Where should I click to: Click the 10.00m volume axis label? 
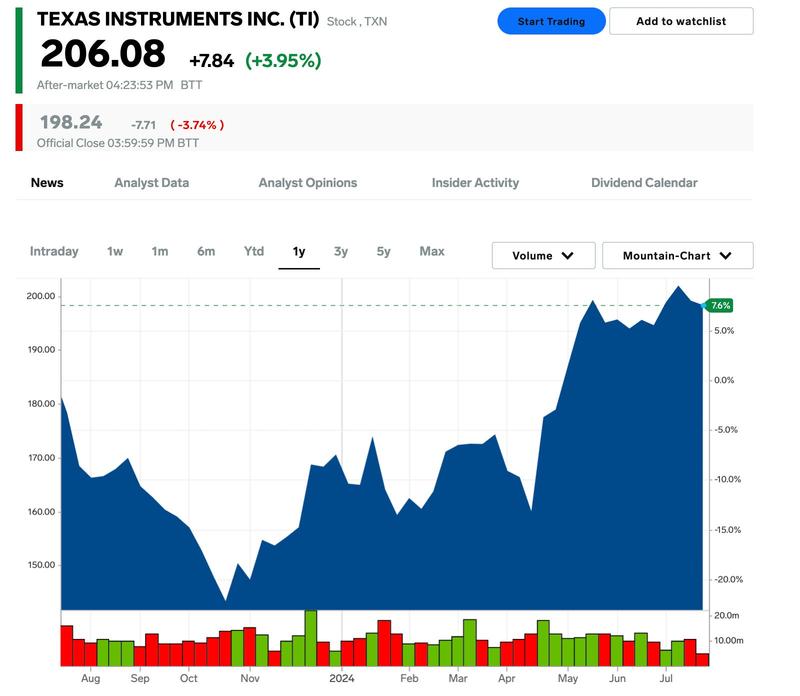coord(729,640)
